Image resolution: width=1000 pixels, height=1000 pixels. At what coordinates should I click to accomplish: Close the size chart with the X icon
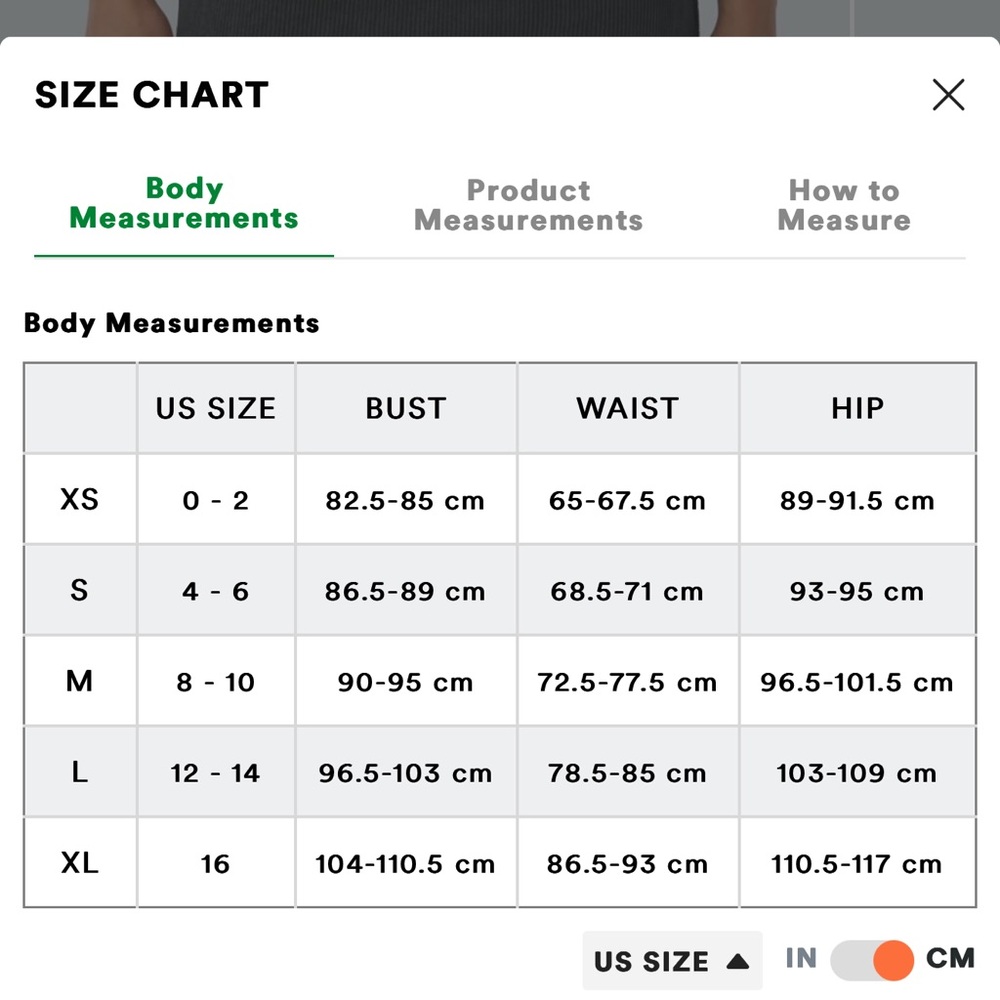(x=948, y=95)
